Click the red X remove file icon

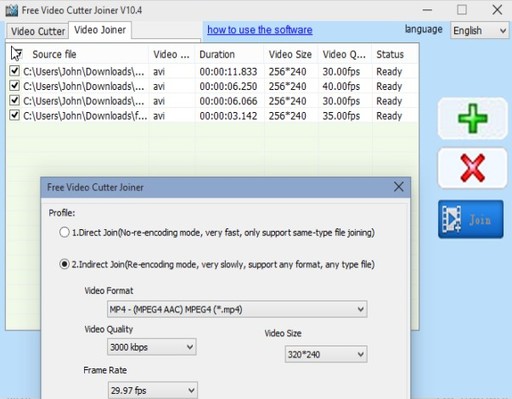[472, 168]
